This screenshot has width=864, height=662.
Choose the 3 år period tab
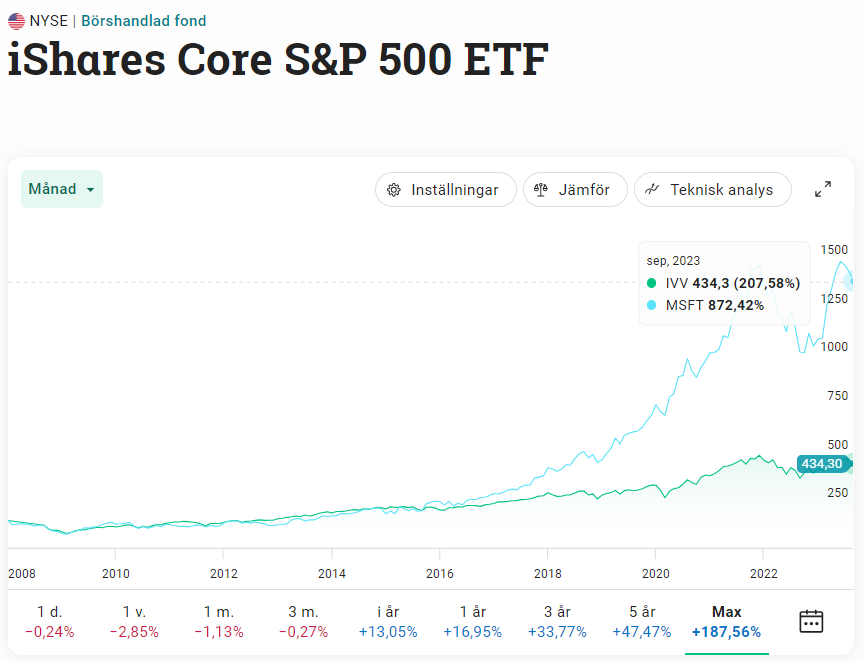557,621
